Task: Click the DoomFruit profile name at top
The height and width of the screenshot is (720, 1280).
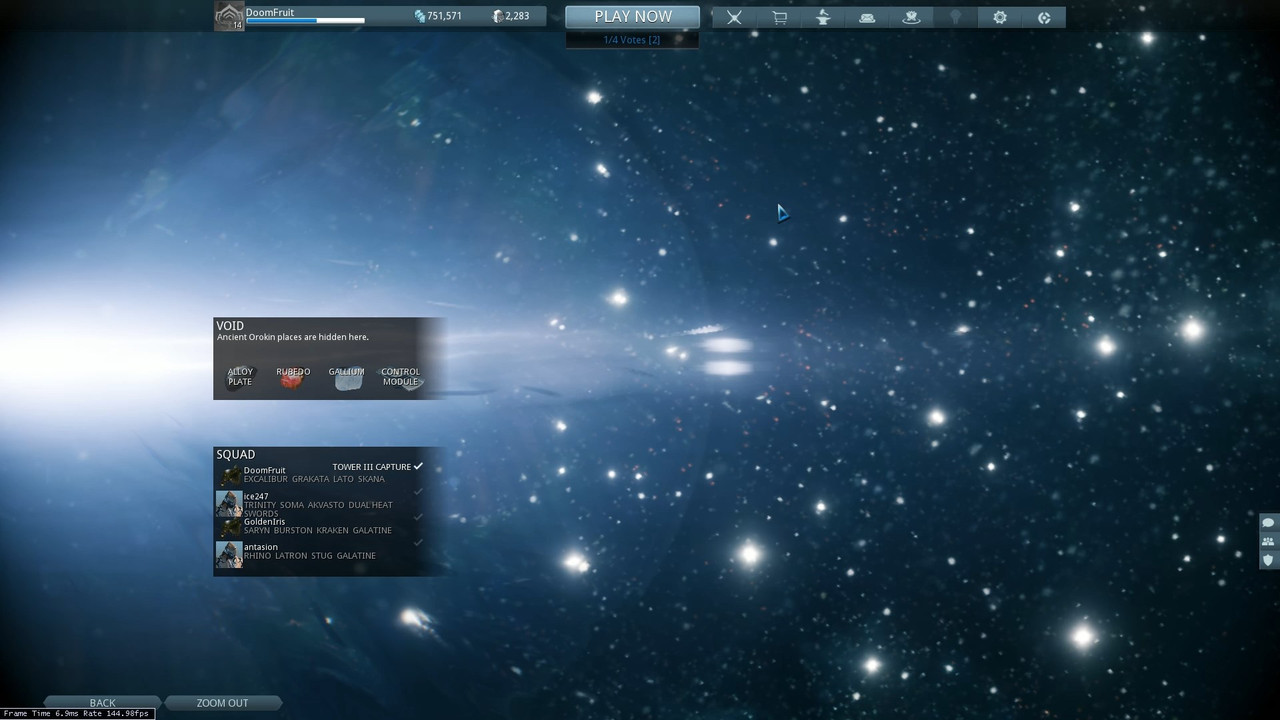Action: coord(268,12)
